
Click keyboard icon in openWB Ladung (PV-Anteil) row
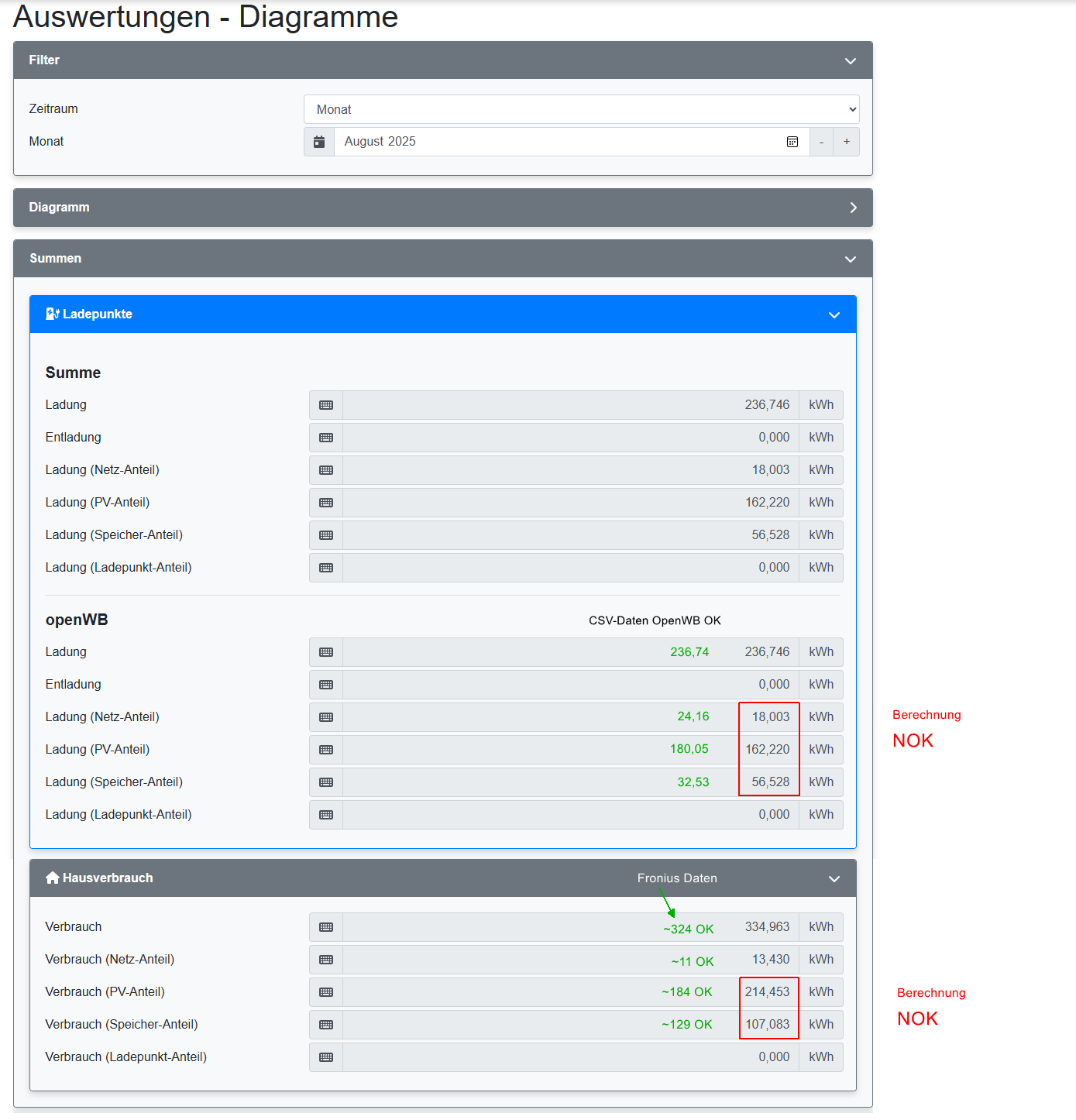(326, 750)
